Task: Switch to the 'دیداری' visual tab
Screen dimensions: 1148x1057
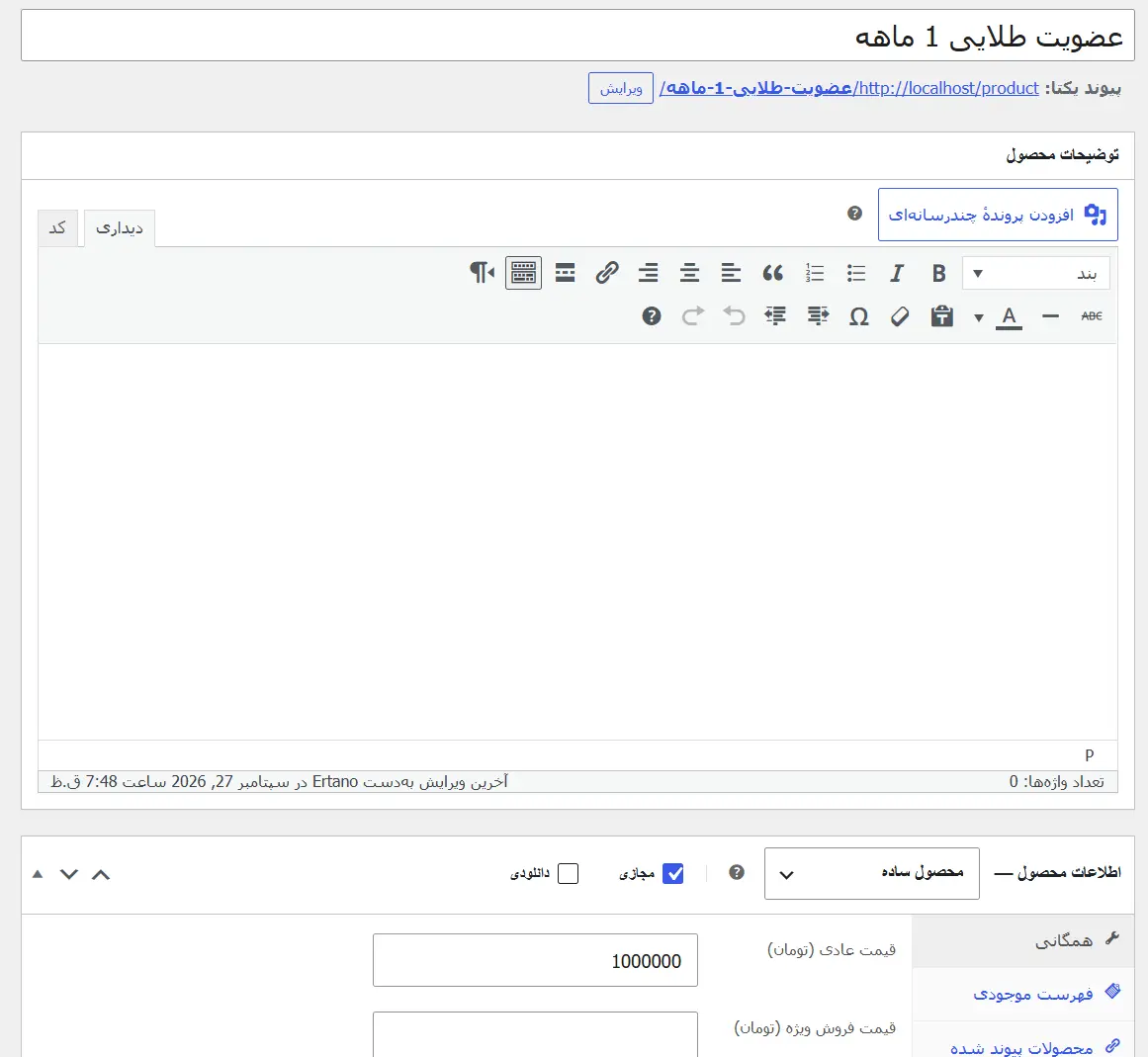Action: pyautogui.click(x=120, y=228)
